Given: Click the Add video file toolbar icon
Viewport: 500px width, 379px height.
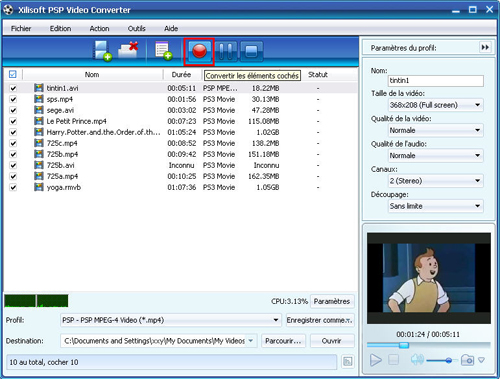Looking at the screenshot, I should click(x=102, y=51).
